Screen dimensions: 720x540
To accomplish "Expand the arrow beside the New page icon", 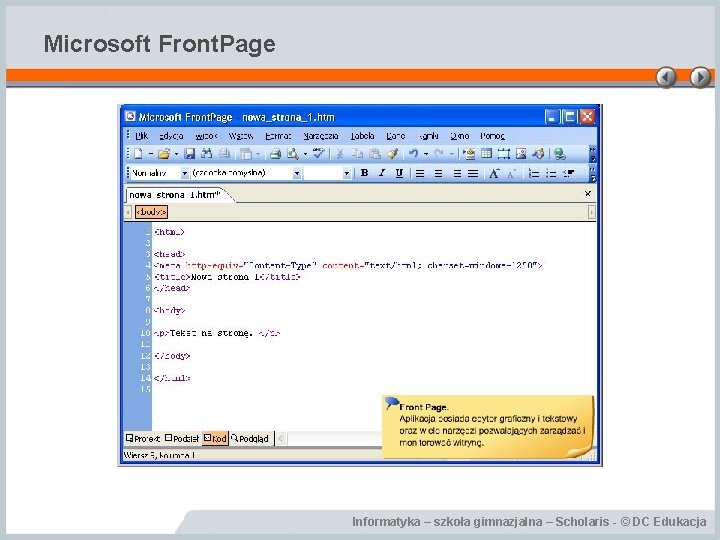I will pos(151,154).
